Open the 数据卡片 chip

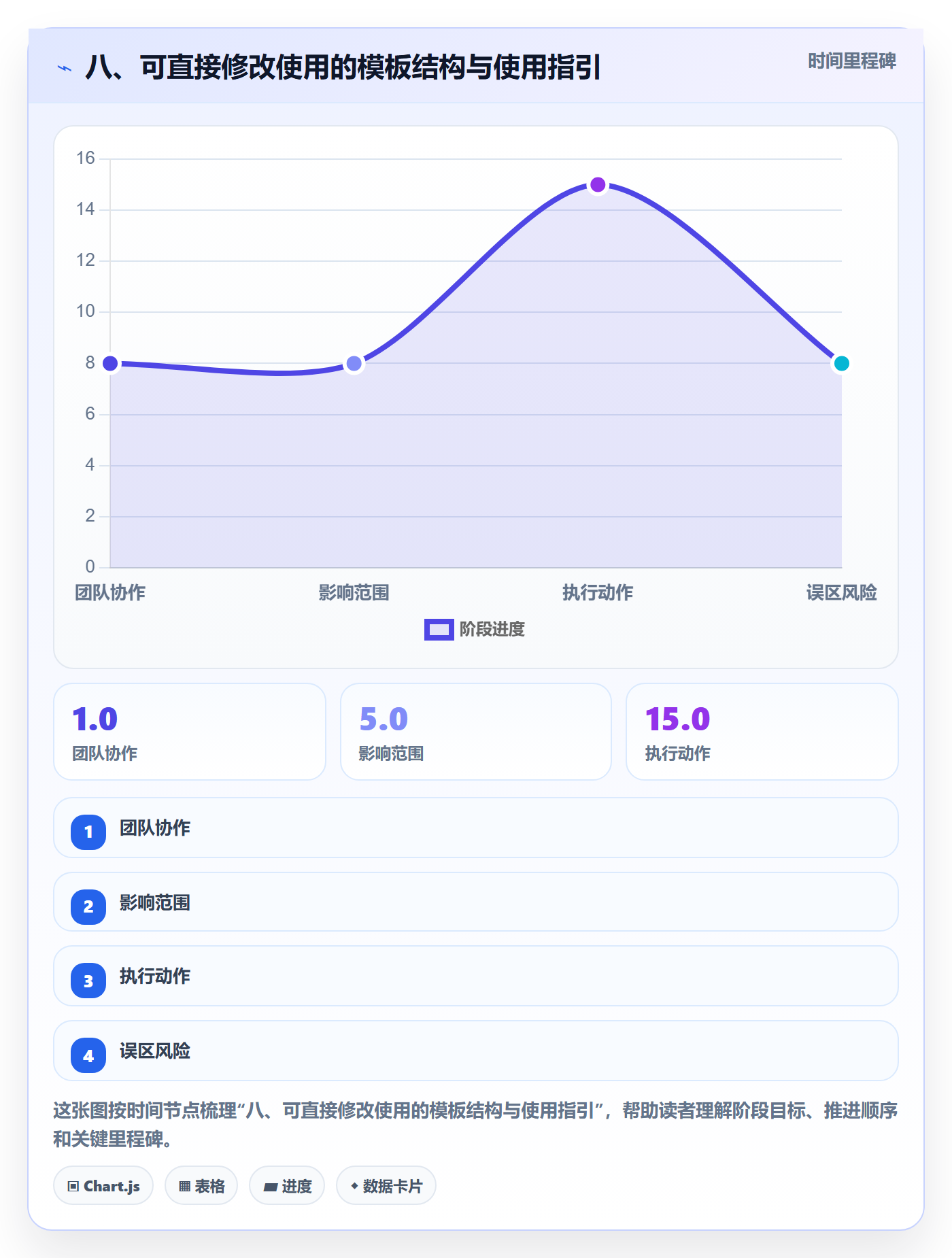pyautogui.click(x=386, y=1186)
